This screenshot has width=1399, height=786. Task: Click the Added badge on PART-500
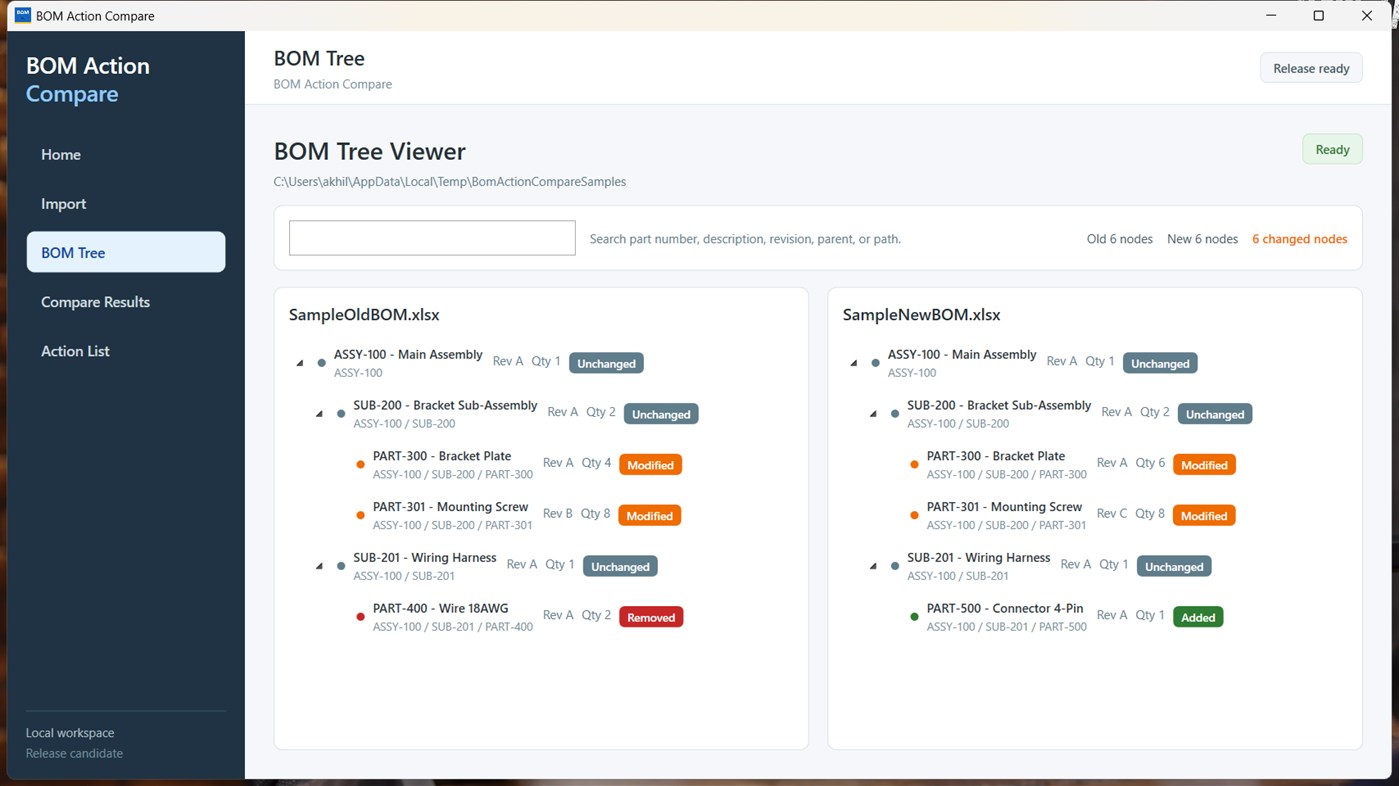1198,617
